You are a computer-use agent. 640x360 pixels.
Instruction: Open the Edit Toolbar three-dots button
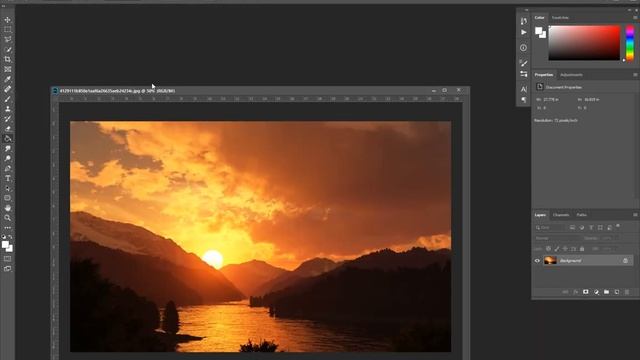[7, 228]
